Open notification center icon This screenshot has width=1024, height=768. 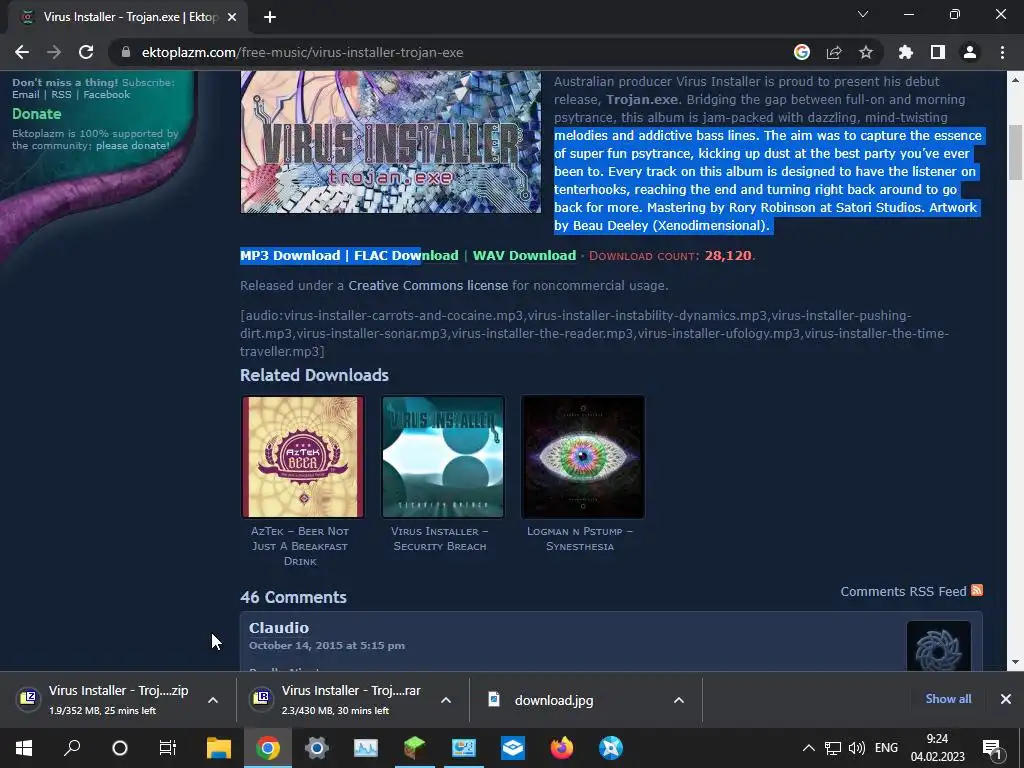(991, 748)
